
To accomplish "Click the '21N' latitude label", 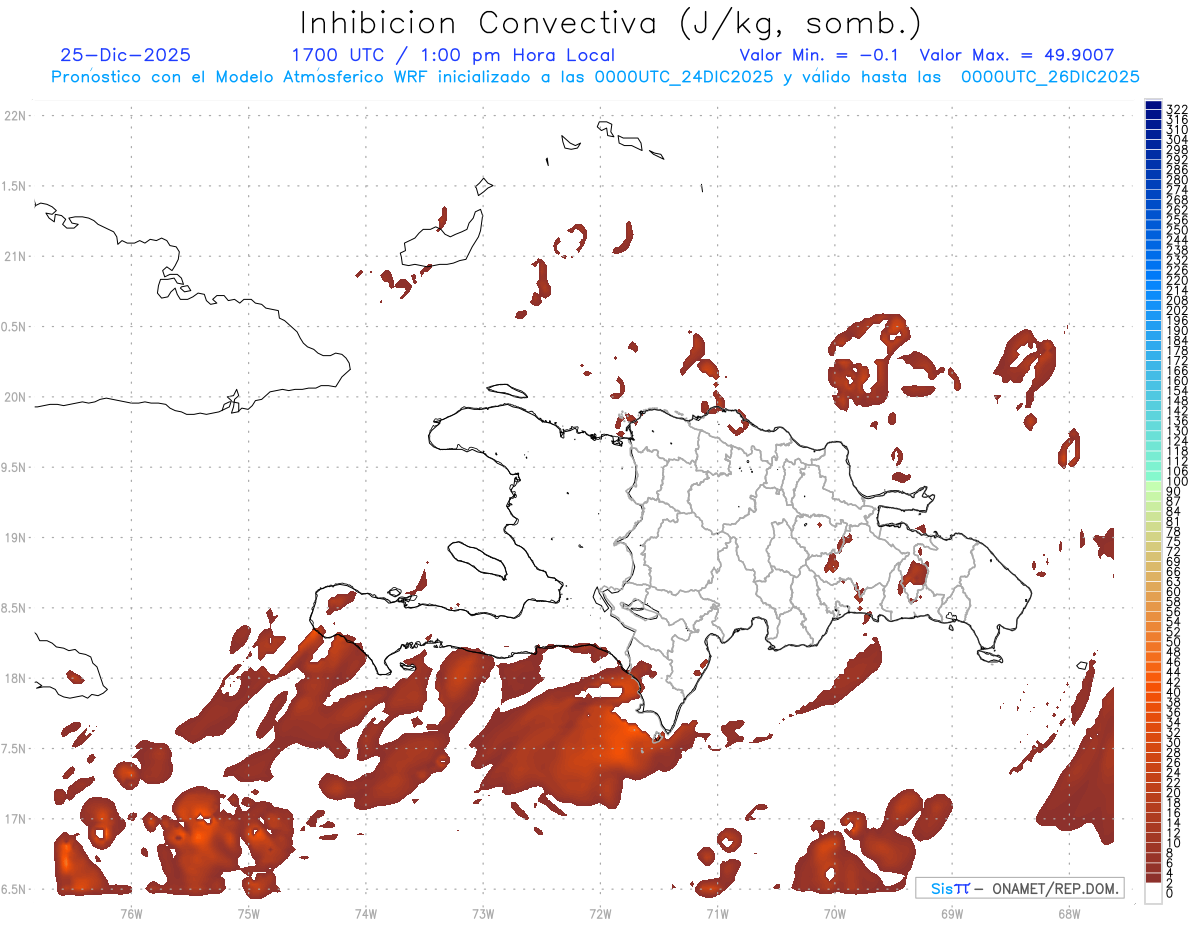I will [15, 256].
